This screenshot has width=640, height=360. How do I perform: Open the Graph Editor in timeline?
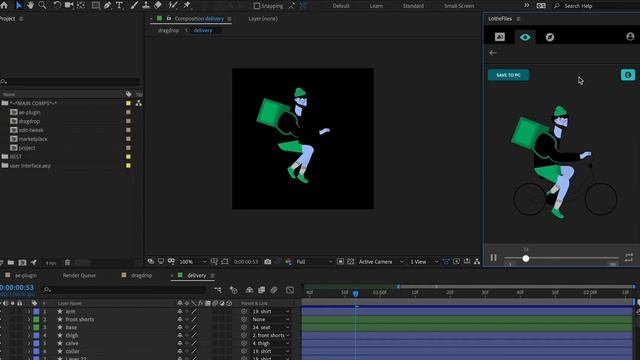[290, 290]
